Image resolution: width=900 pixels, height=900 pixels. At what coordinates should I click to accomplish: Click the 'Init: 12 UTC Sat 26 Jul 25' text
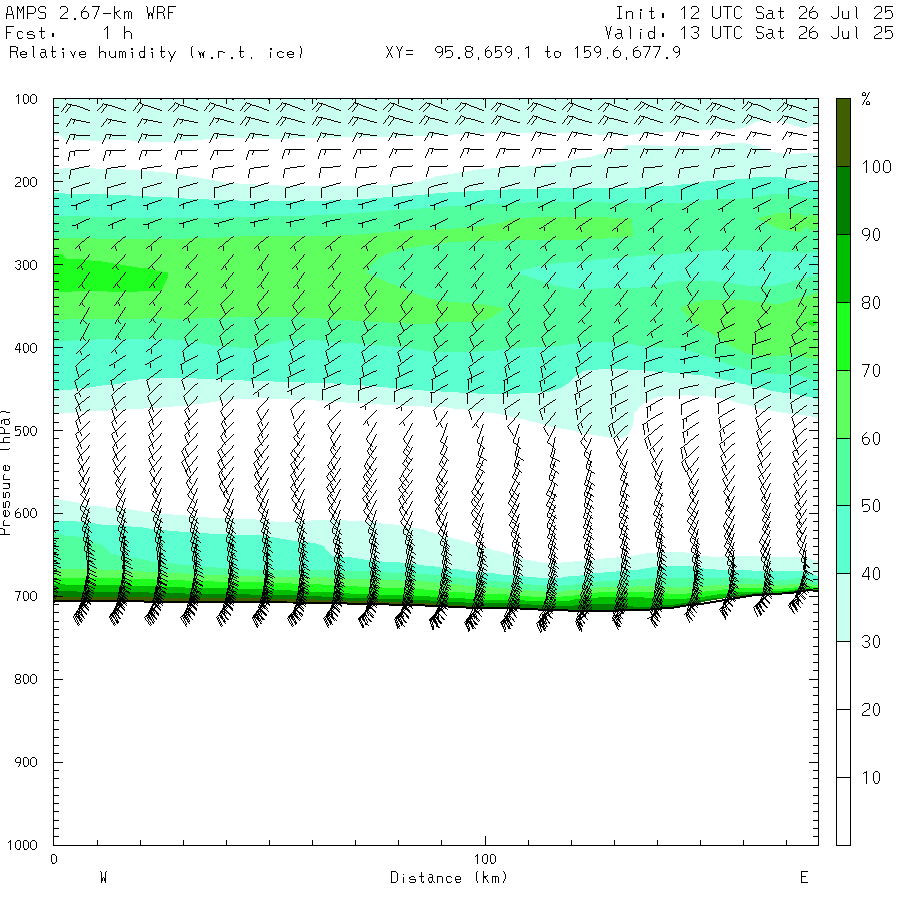click(754, 13)
